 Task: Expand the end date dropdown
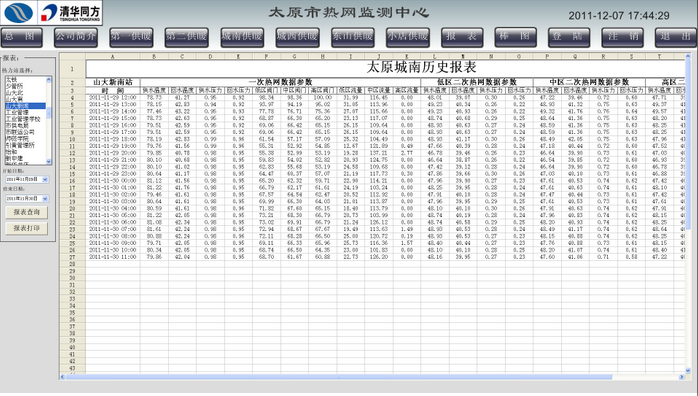(x=45, y=199)
